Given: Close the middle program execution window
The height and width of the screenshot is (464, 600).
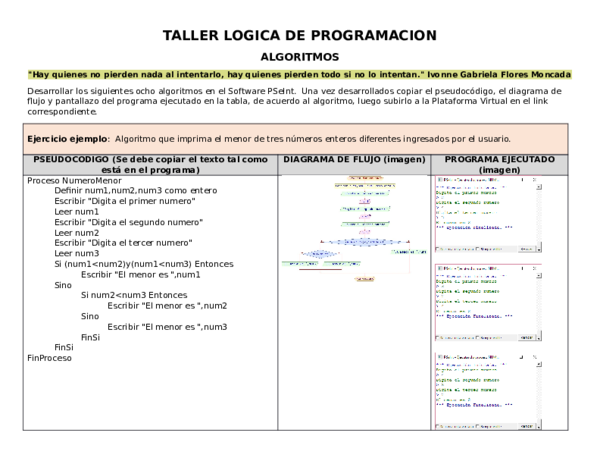Looking at the screenshot, I should (x=536, y=267).
